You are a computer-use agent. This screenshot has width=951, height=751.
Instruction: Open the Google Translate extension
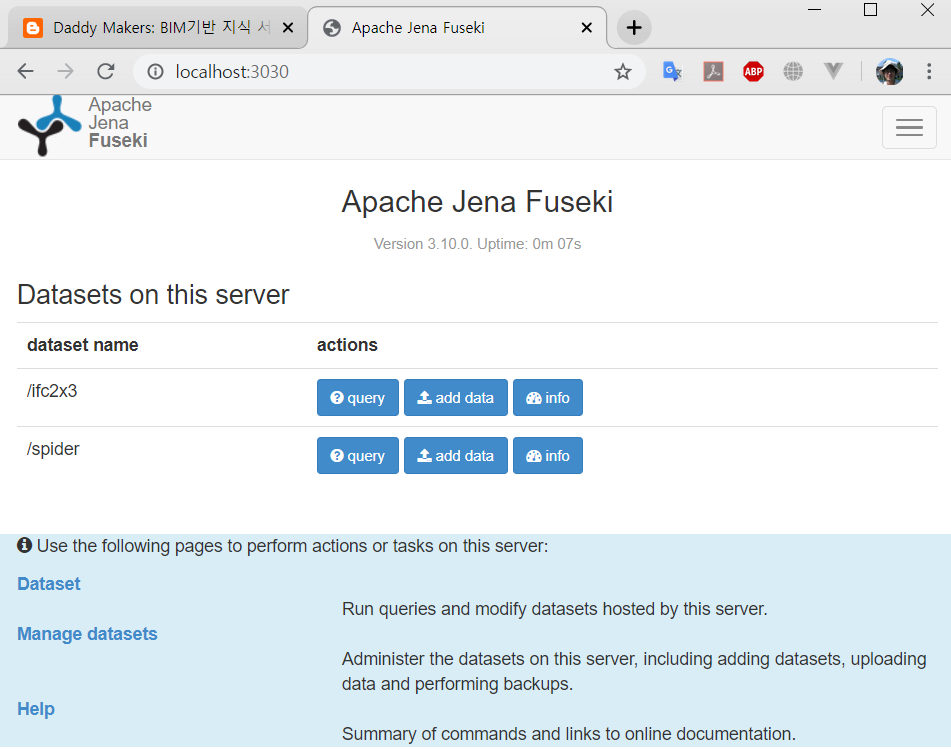[x=672, y=72]
